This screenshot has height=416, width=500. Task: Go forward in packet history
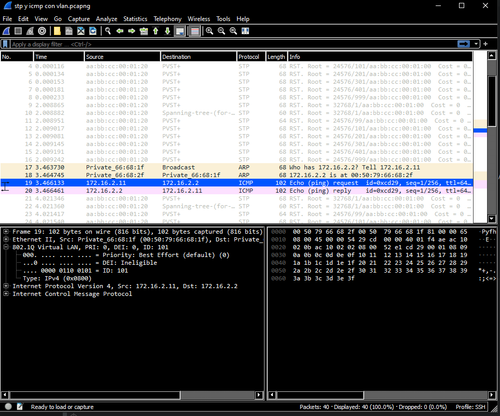pos(132,31)
